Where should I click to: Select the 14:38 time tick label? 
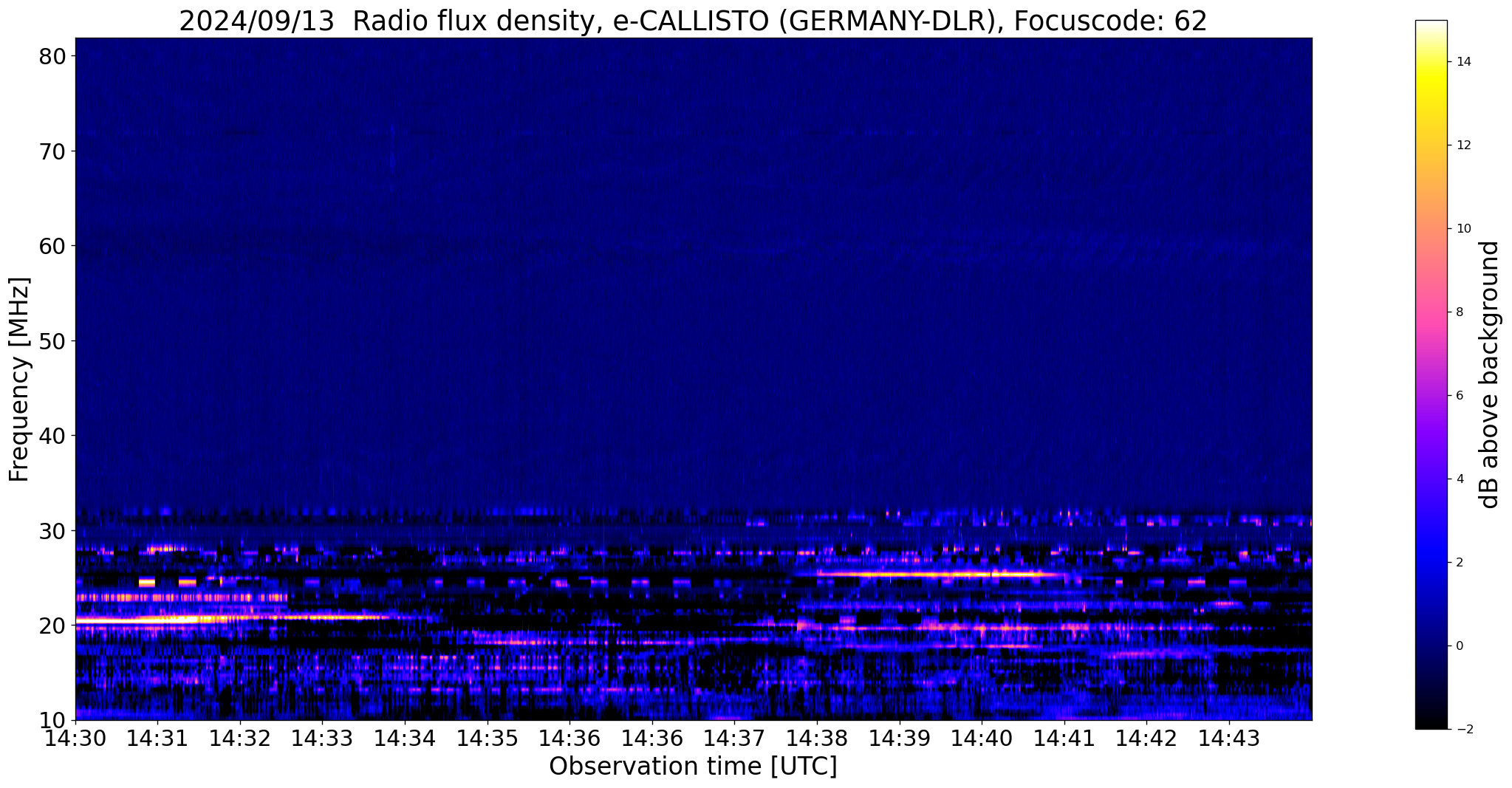(x=817, y=737)
